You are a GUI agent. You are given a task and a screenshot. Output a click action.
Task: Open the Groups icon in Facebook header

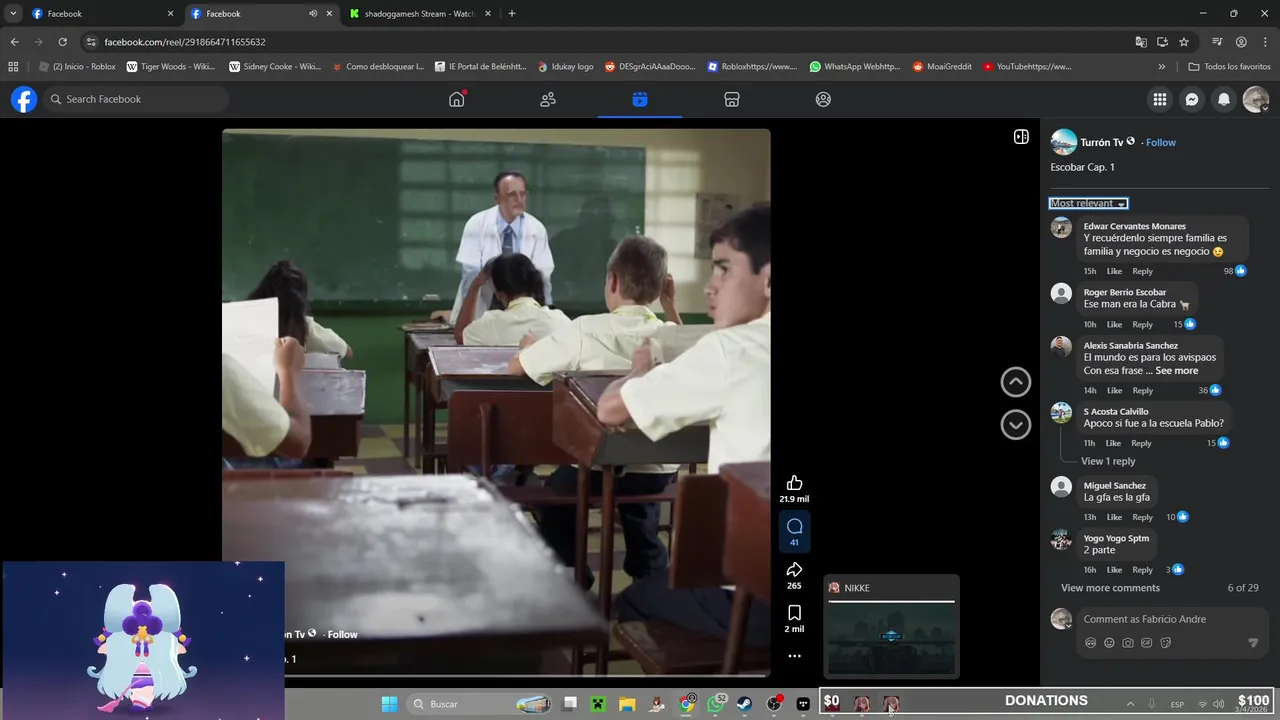click(823, 99)
